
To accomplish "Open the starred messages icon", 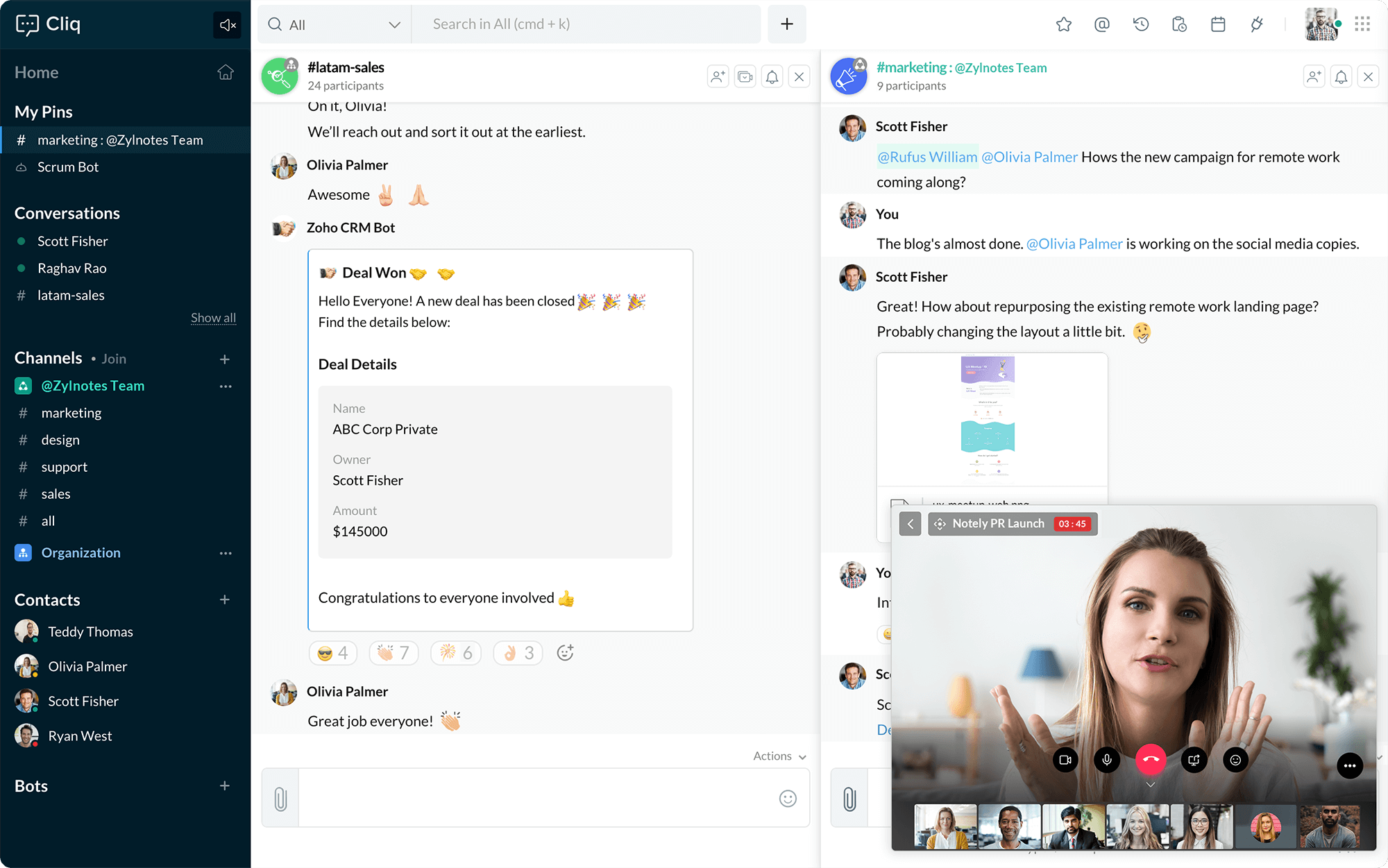I will (x=1063, y=25).
